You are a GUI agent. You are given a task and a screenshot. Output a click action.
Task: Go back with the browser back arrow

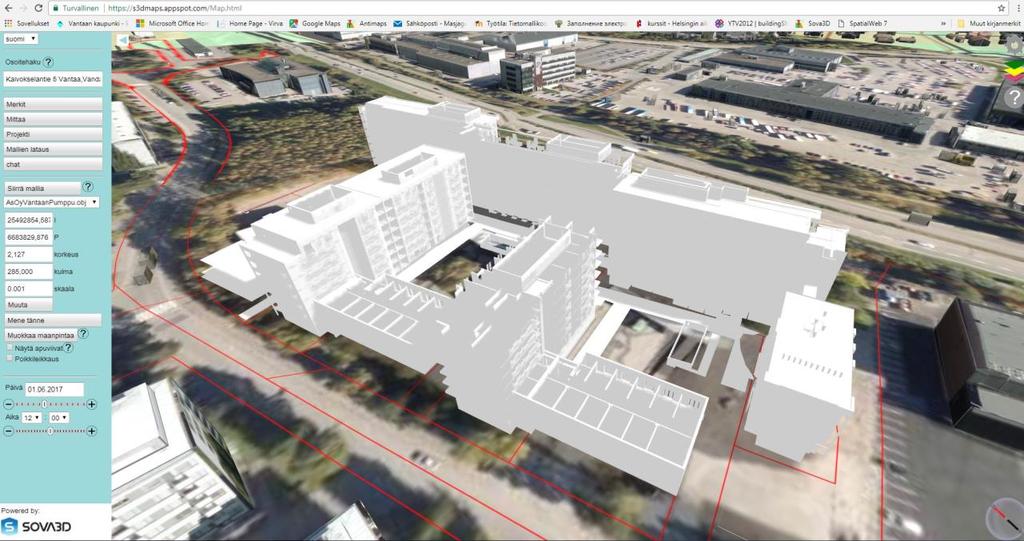point(8,8)
